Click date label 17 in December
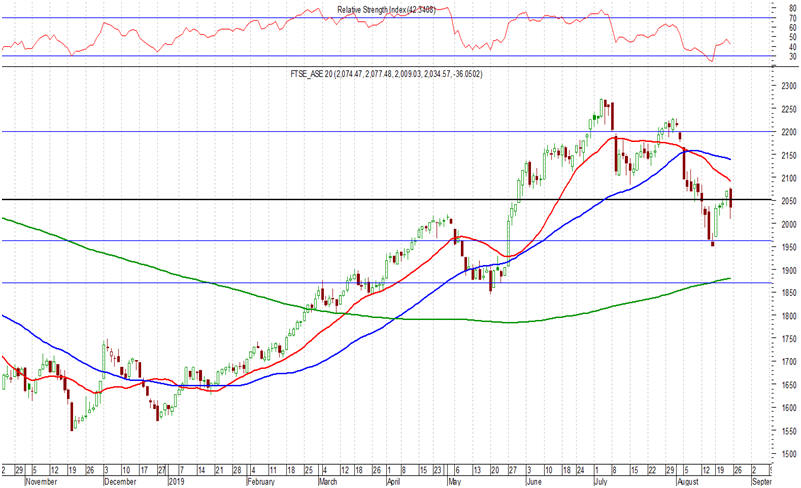Viewport: 801px width, 488px height. (x=144, y=471)
